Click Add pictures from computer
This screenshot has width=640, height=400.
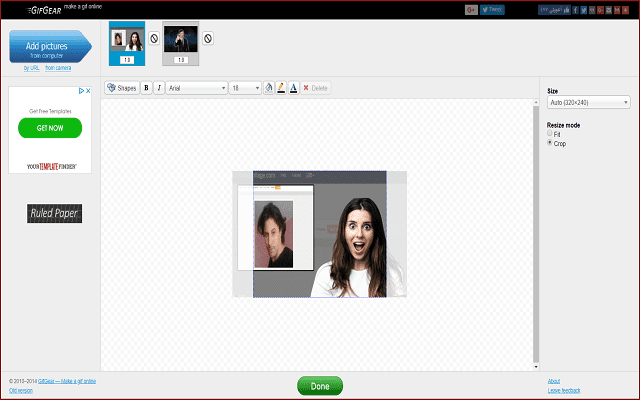coord(50,46)
